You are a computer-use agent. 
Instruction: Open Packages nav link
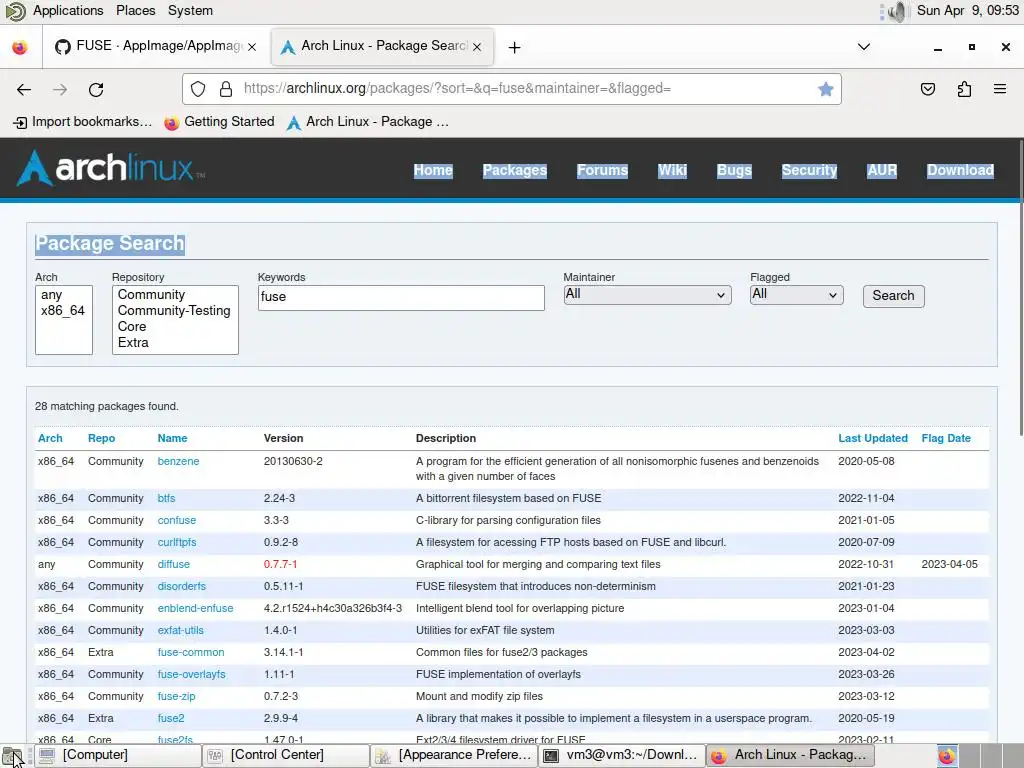pos(515,170)
